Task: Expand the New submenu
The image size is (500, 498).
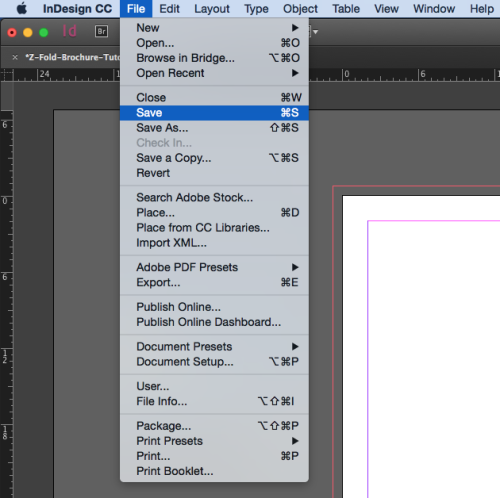Action: pos(214,28)
